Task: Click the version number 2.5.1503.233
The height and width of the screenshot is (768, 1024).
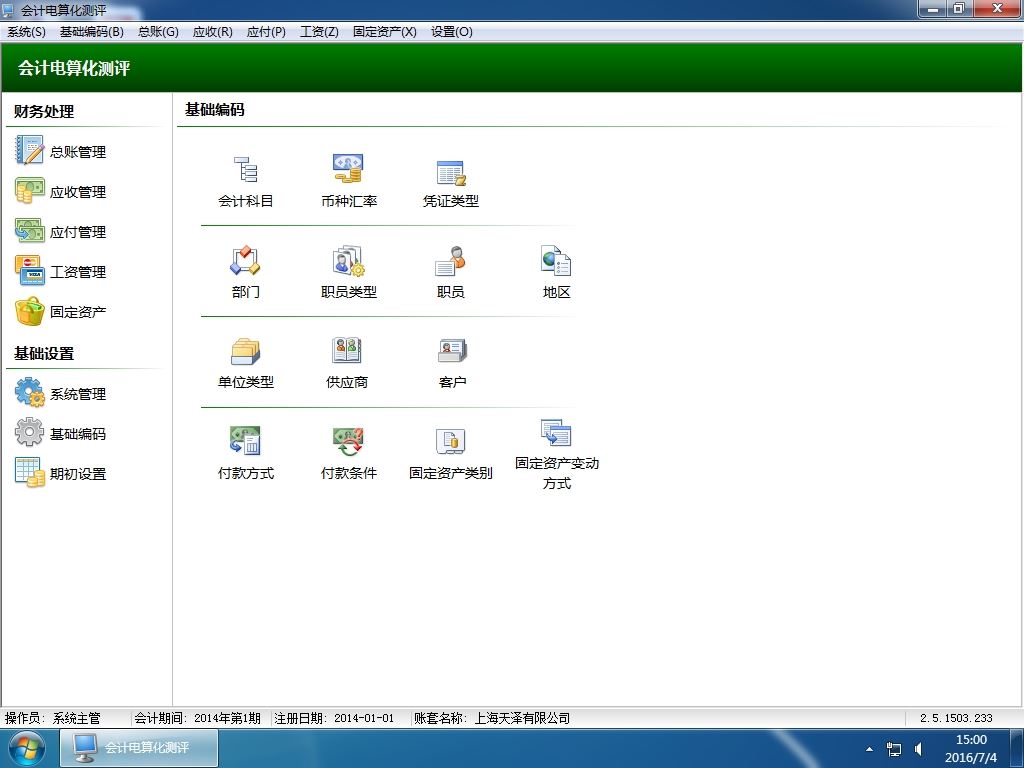Action: tap(956, 718)
